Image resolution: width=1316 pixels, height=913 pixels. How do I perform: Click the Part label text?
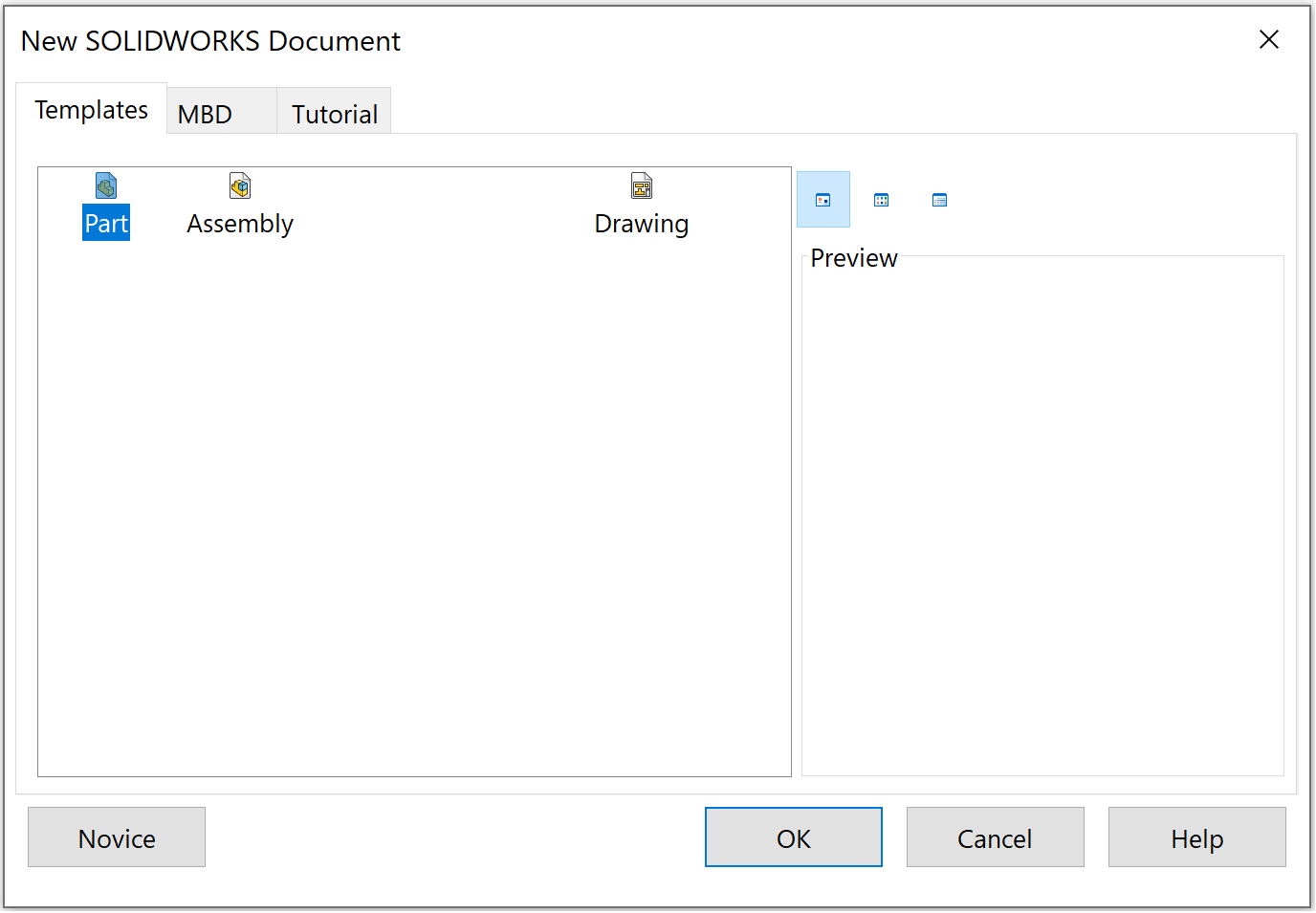coord(106,223)
